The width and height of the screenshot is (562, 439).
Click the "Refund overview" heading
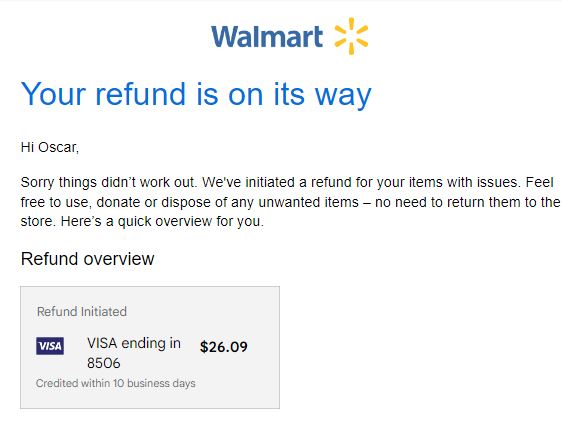[x=87, y=259]
